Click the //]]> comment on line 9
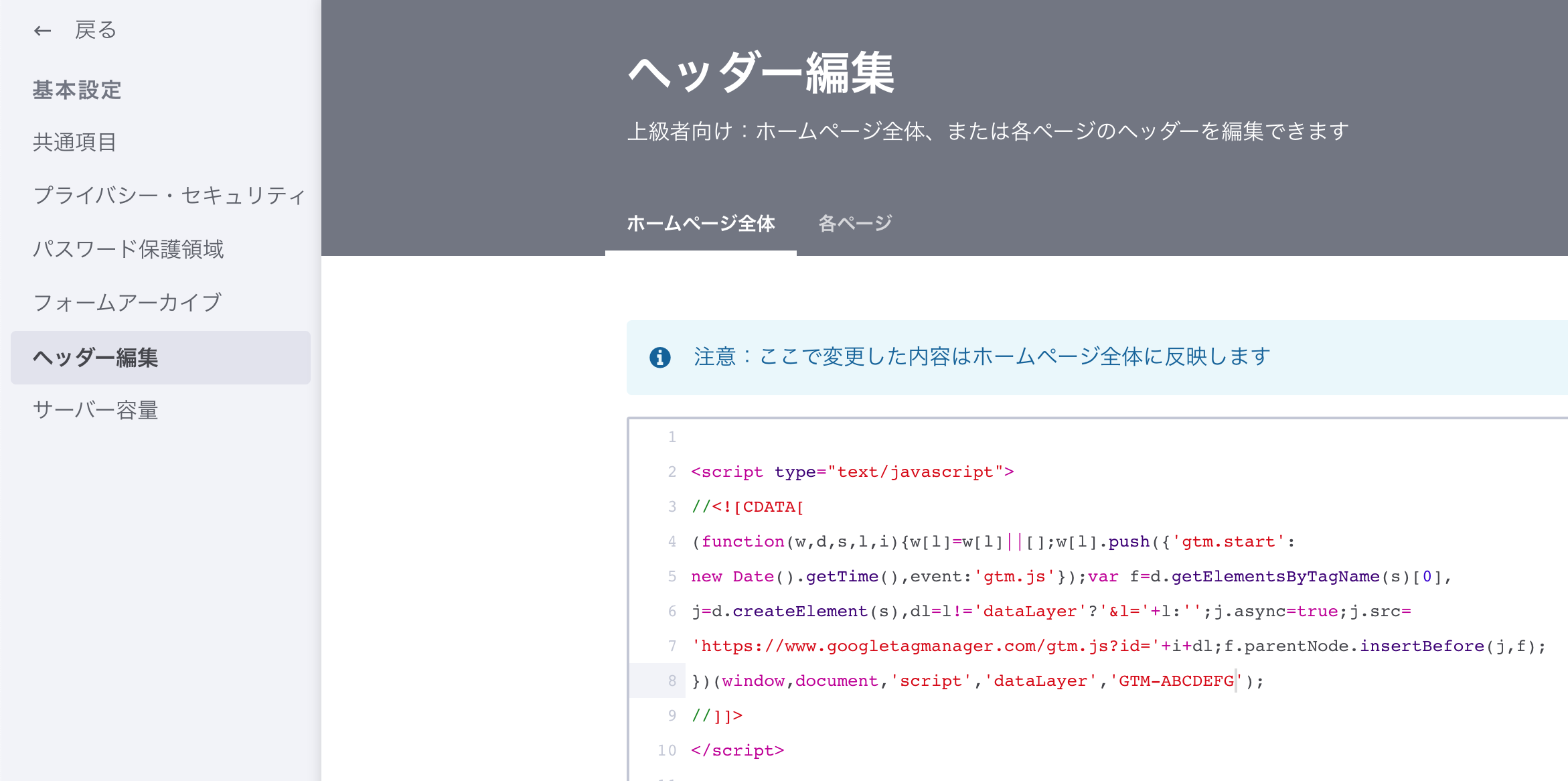 point(717,716)
